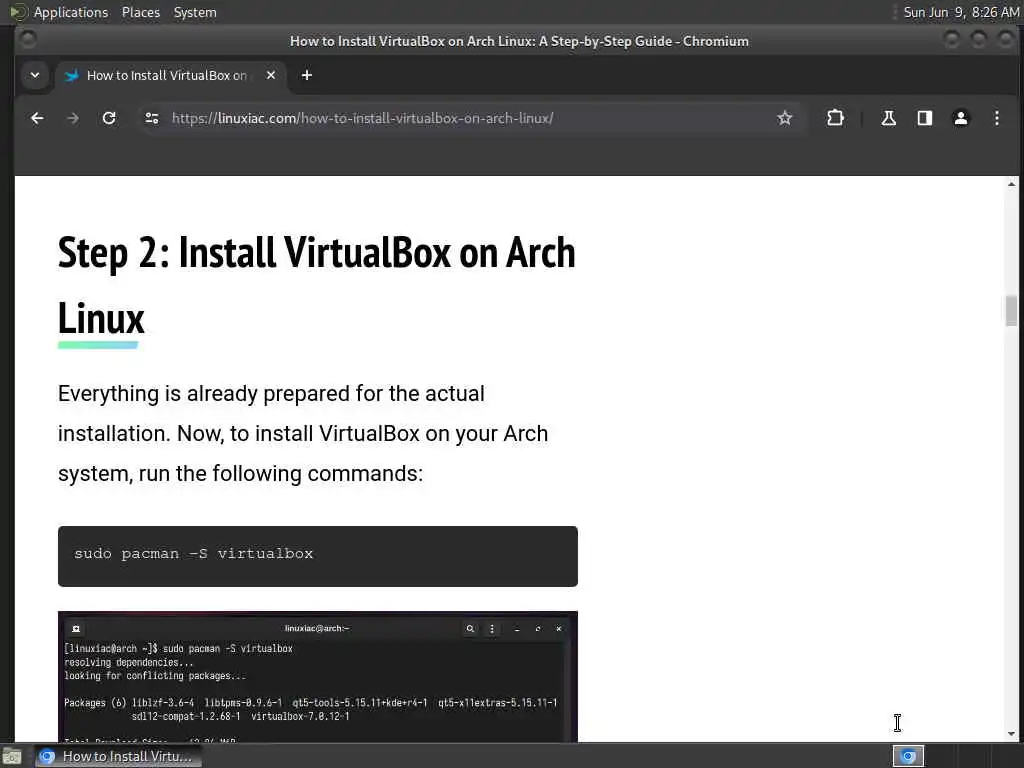Select the How to Install VirtualBox tab

[171, 75]
